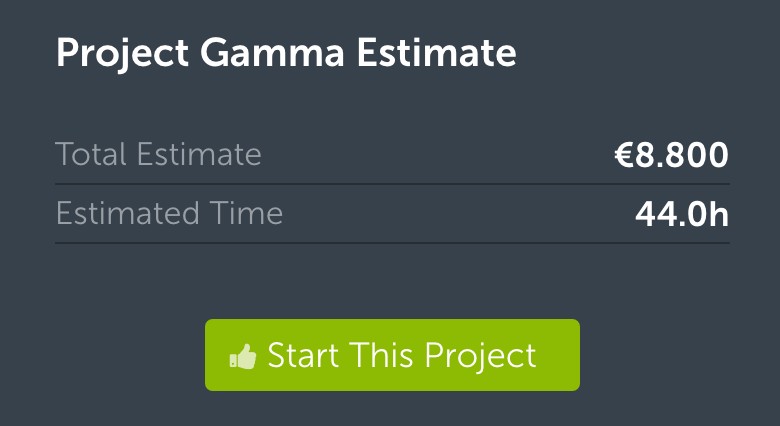Screen dimensions: 780x426
Task: Select the Project Gamma Estimate heading
Action: point(286,54)
